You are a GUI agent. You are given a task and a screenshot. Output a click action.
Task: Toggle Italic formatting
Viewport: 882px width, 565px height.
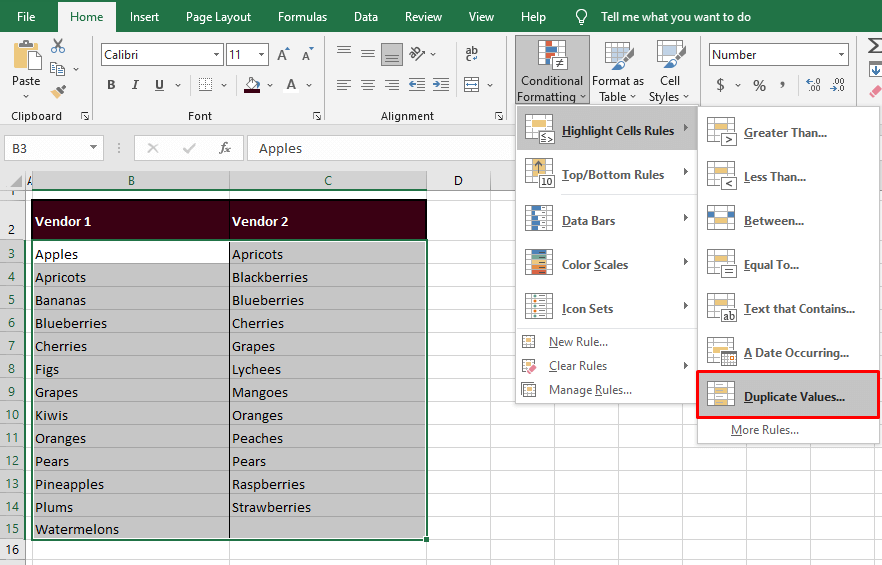[135, 85]
